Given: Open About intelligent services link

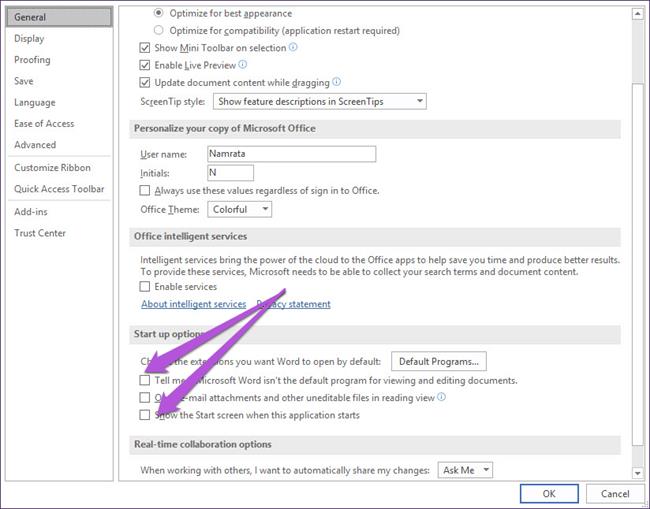Looking at the screenshot, I should pyautogui.click(x=194, y=304).
